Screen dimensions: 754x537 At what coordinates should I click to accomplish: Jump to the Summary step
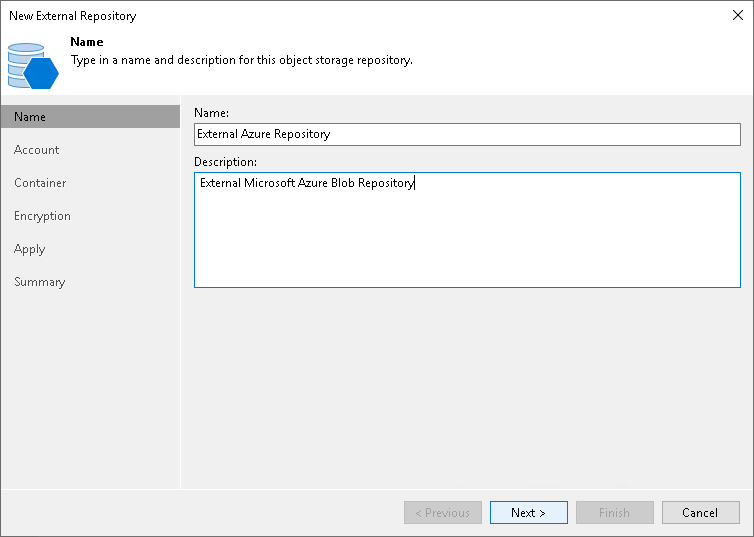[x=40, y=282]
